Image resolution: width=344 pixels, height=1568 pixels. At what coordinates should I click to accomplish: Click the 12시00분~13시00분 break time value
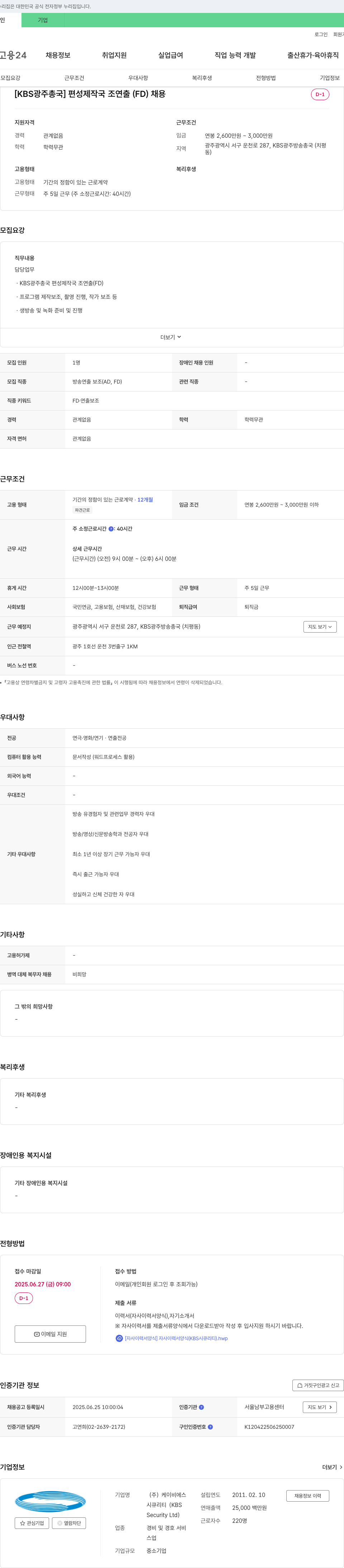click(95, 588)
